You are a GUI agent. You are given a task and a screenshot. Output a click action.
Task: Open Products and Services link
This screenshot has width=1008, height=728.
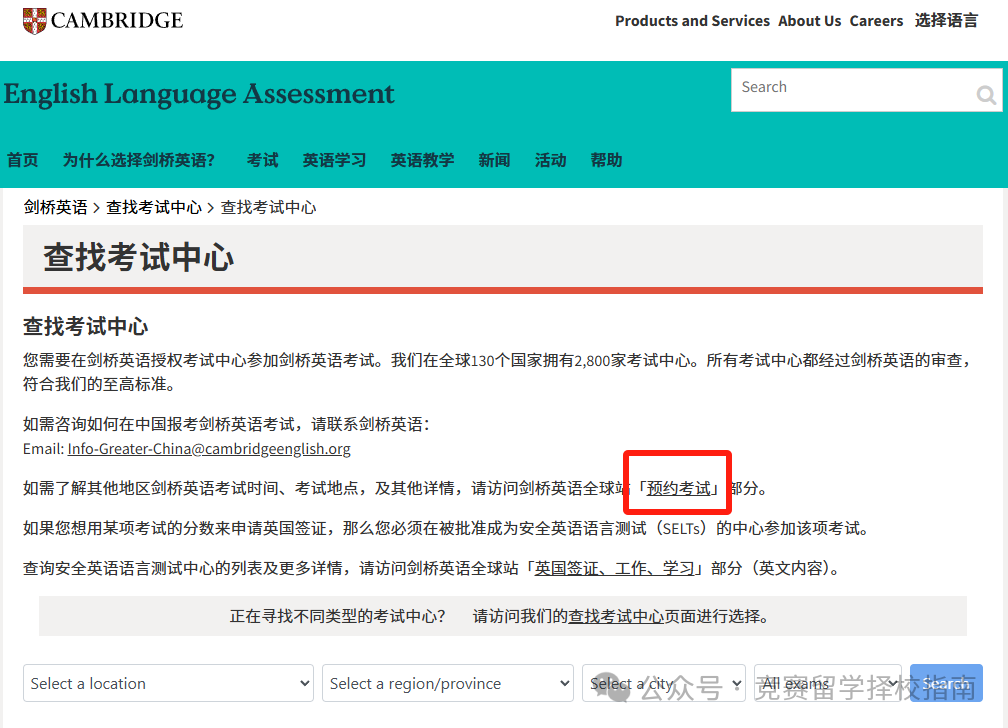692,21
